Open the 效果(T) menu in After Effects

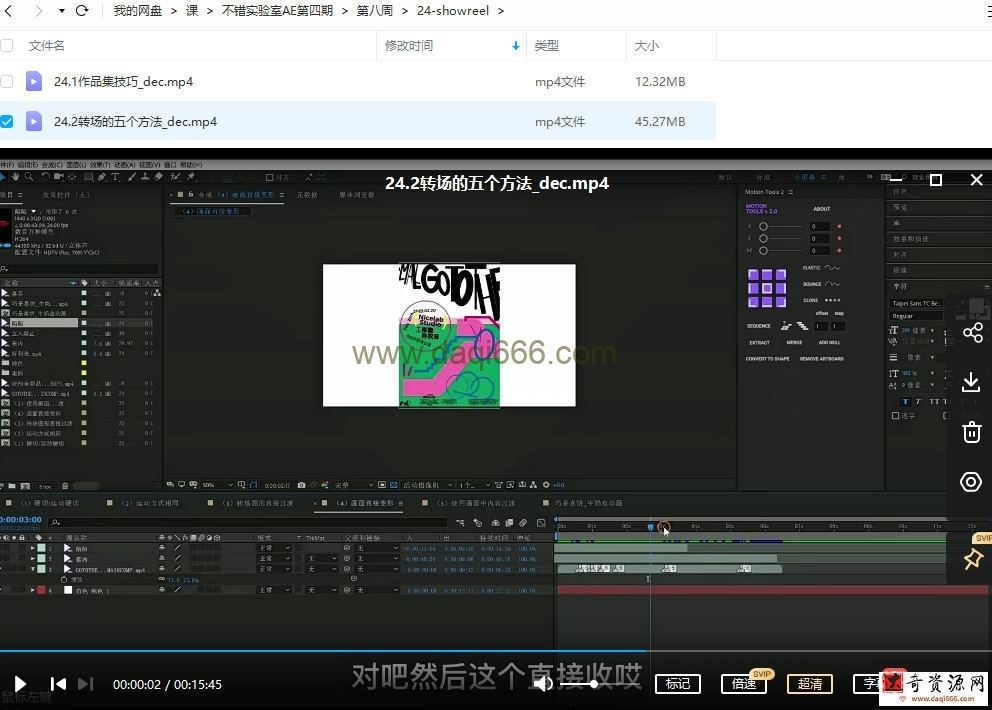pos(100,165)
